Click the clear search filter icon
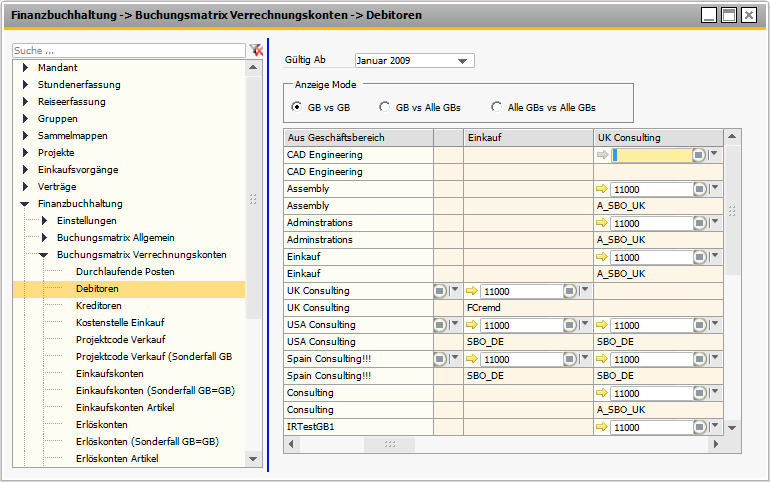 [256, 50]
